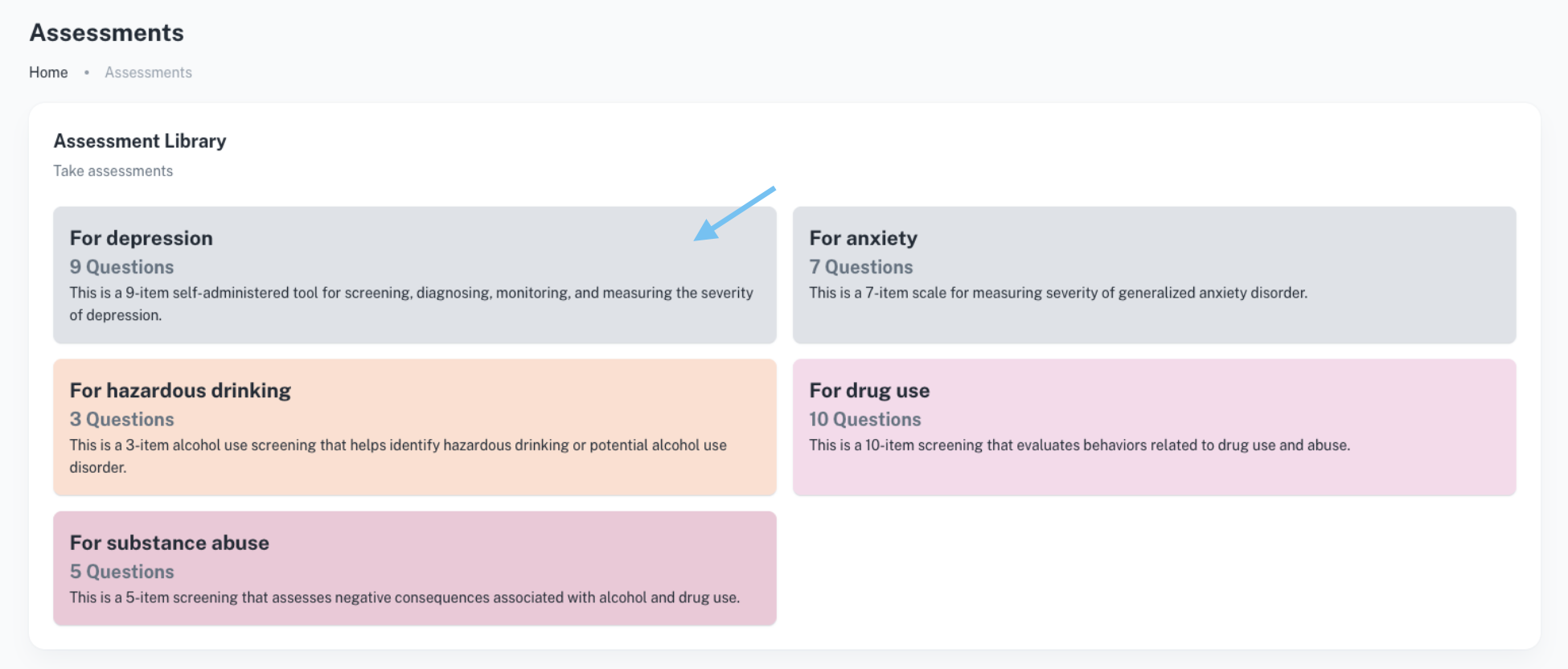The width and height of the screenshot is (1568, 669).
Task: Open the 'For drug use' assessment title
Action: coord(869,391)
